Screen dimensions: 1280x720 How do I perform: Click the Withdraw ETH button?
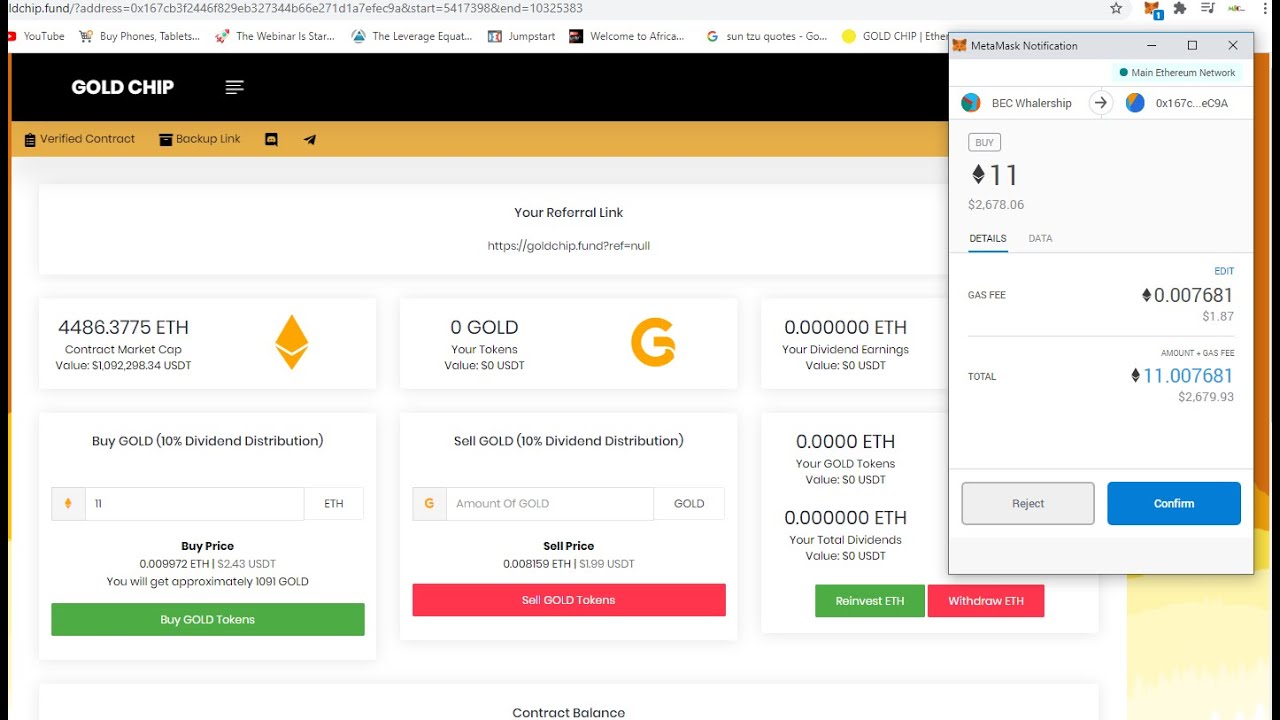pos(986,601)
